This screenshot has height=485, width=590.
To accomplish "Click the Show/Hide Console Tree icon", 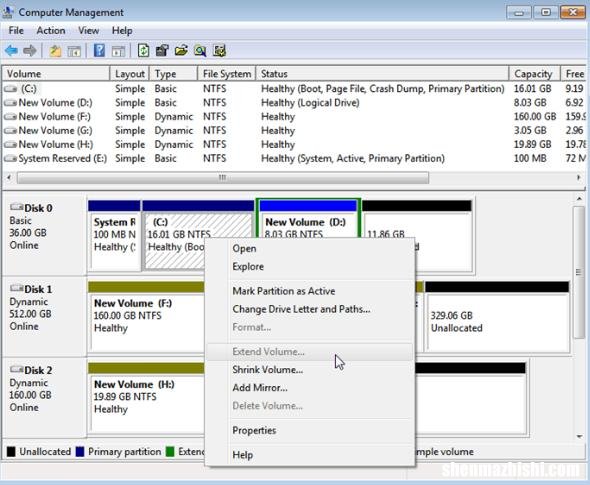I will 74,51.
